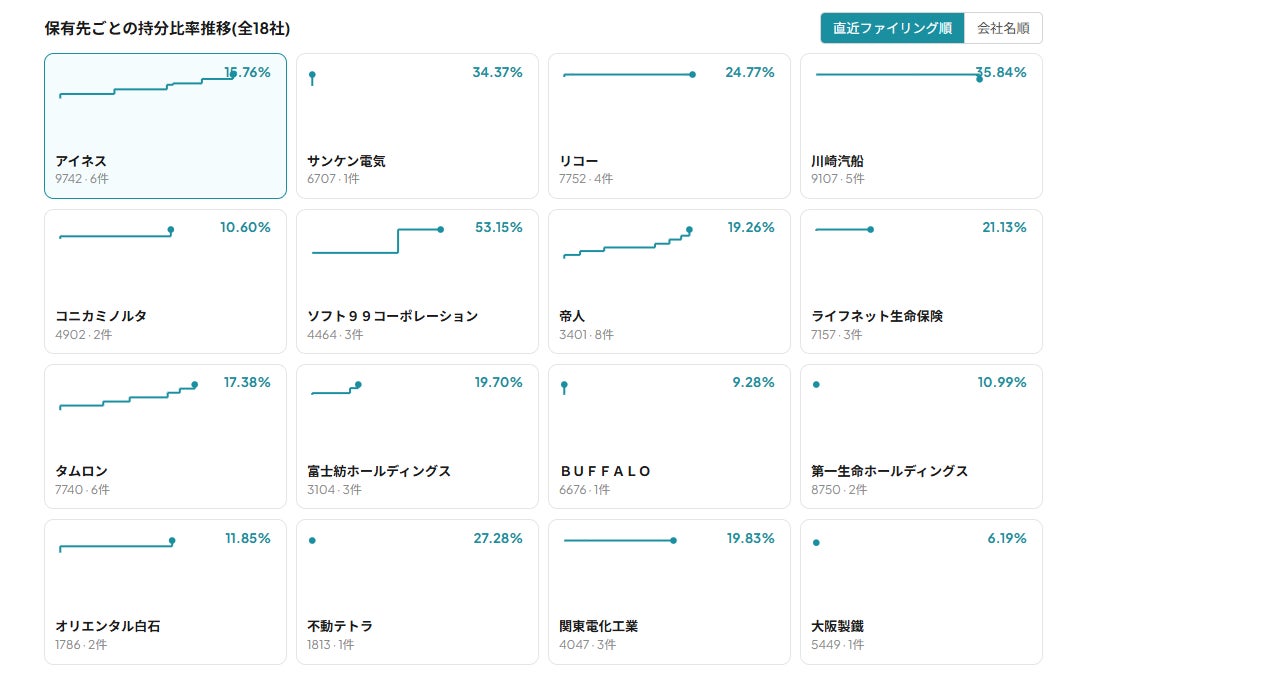Select the リコー company card
This screenshot has width=1262, height=674.
point(669,126)
